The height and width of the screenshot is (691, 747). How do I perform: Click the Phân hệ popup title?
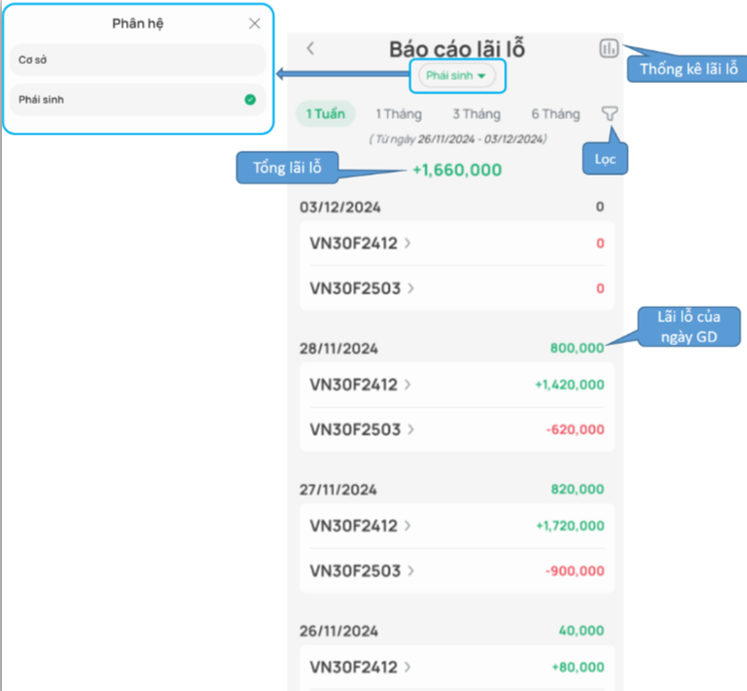coord(138,23)
